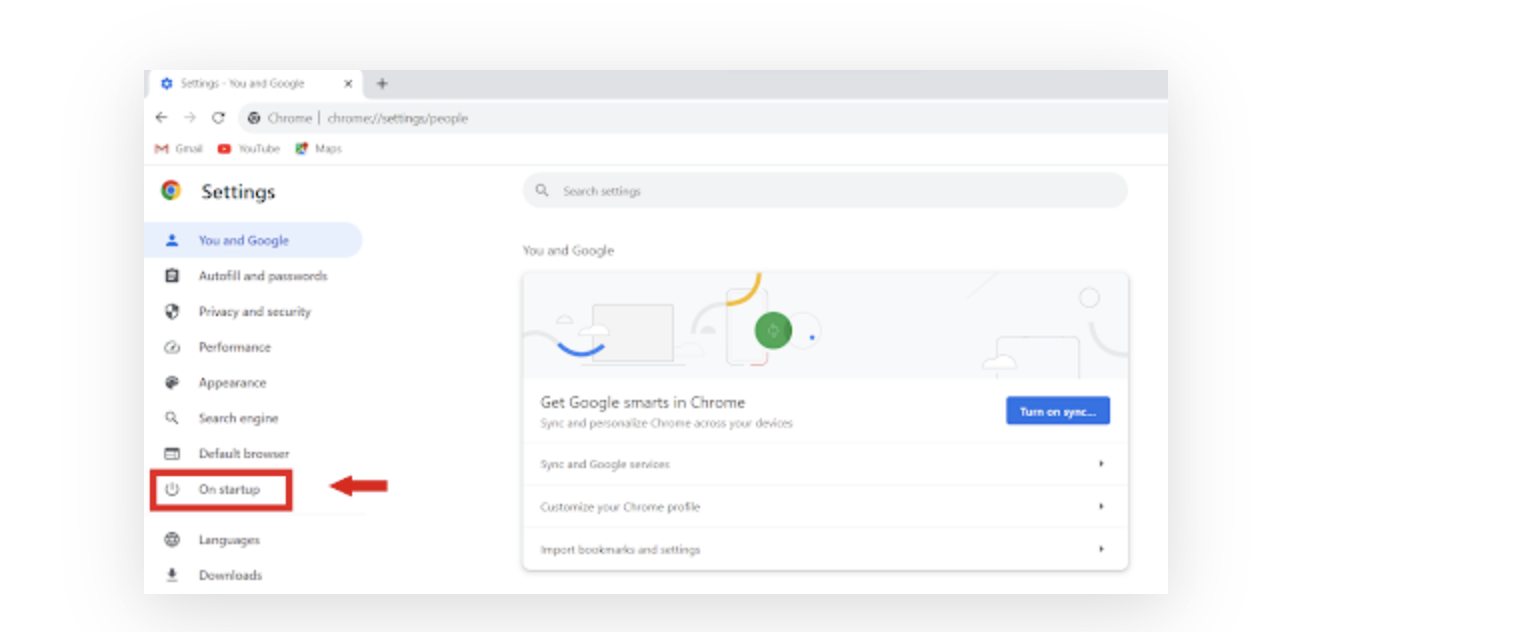
Task: Click the Gmail bookmark icon
Action: point(161,148)
